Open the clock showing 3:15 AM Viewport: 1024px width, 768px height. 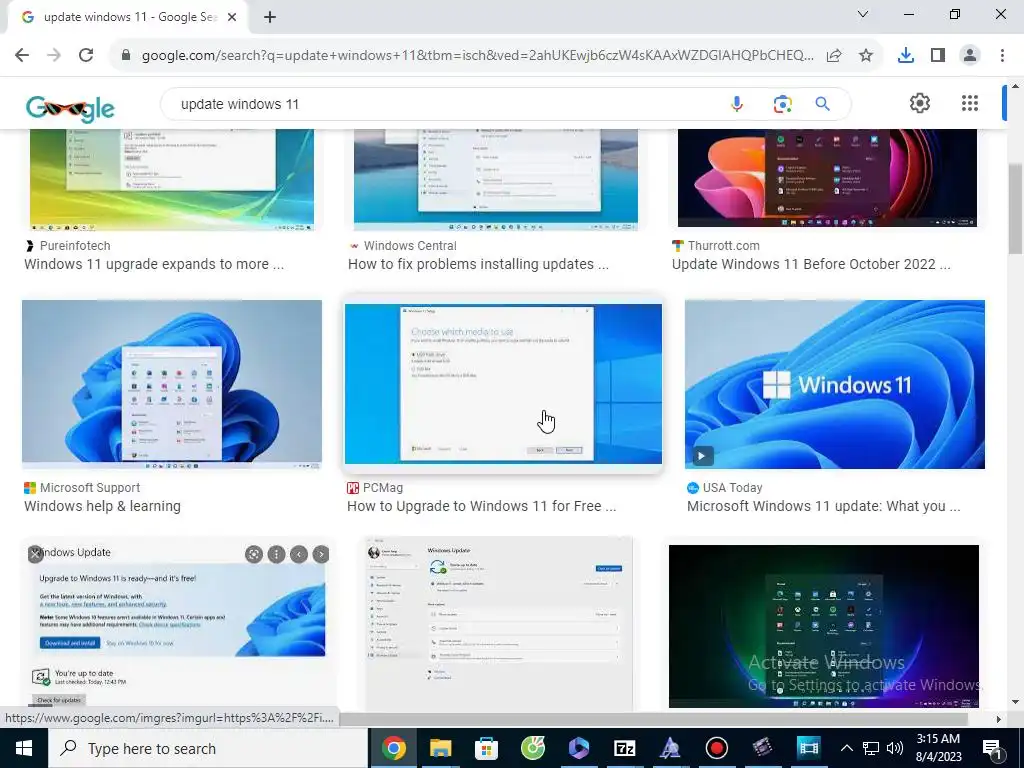[x=938, y=748]
